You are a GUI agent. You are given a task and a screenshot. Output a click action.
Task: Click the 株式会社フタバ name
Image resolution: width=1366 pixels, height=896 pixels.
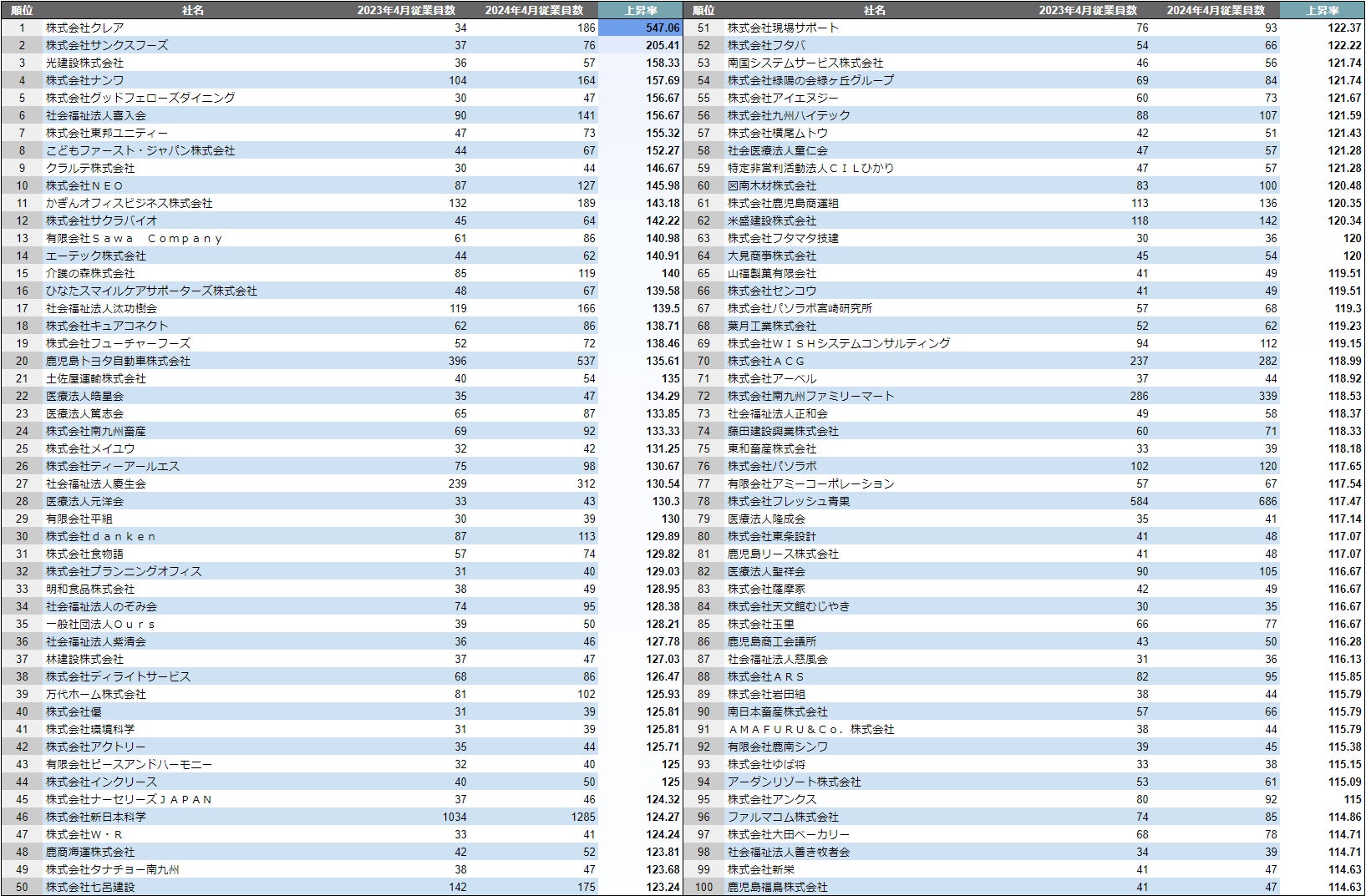(766, 45)
